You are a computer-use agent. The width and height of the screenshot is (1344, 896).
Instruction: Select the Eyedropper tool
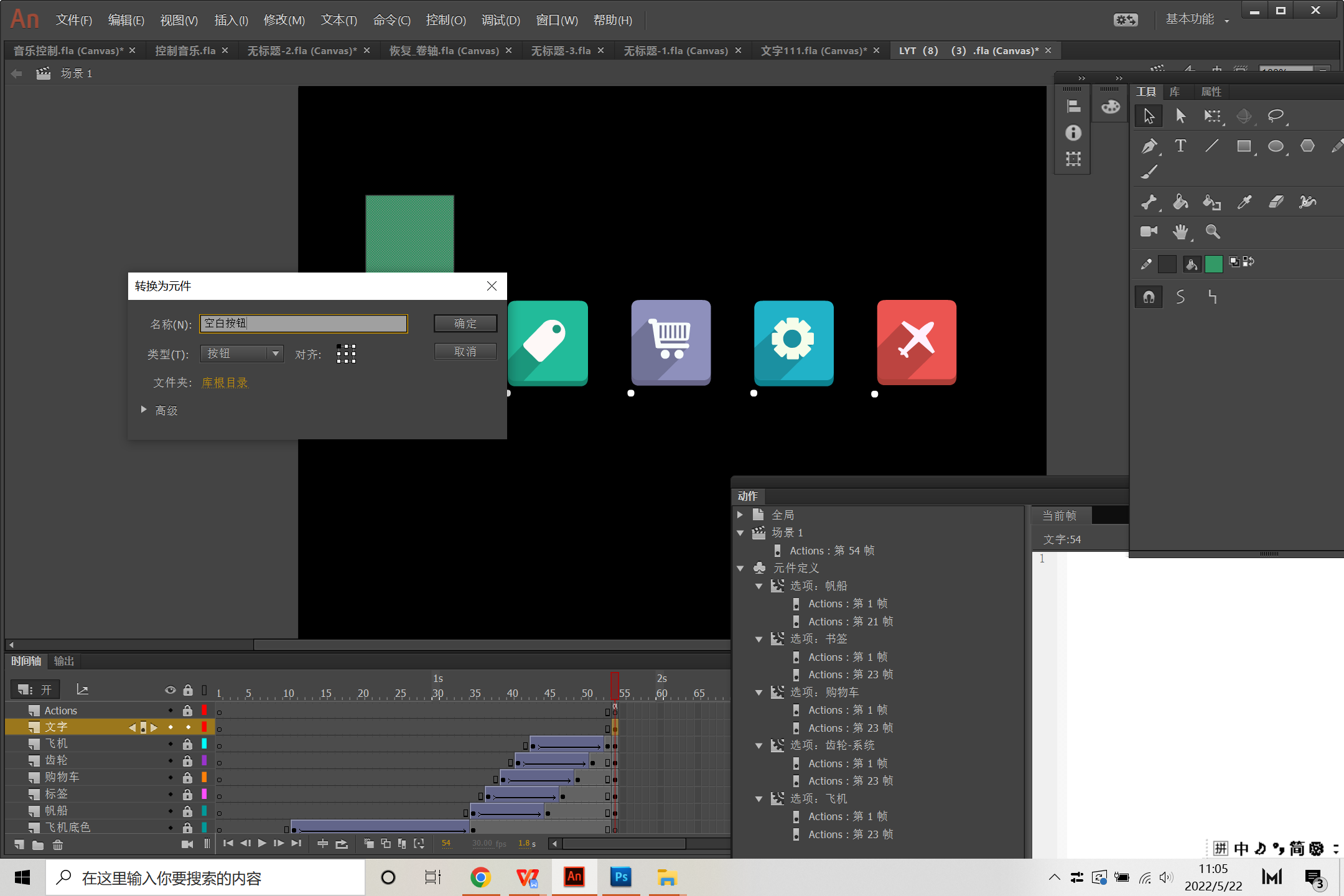tap(1244, 202)
